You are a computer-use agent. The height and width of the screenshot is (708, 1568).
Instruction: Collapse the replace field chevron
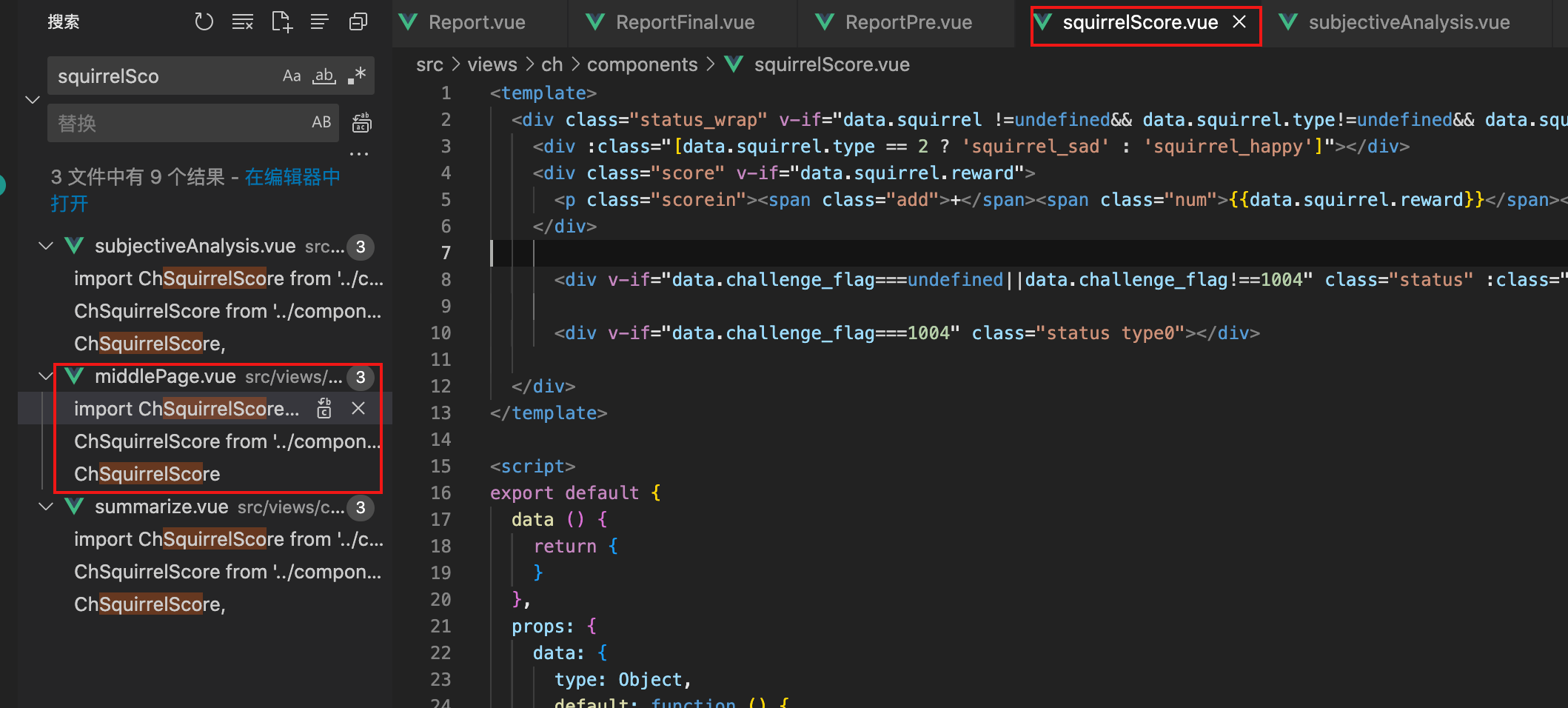[x=32, y=99]
